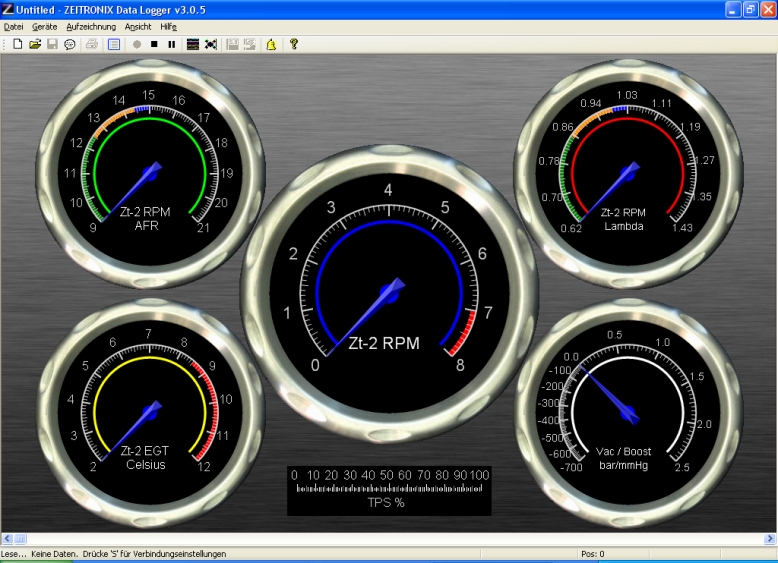Click the 'Pos: 0' status bar field
Viewport: 778px width, 563px height.
click(x=593, y=554)
